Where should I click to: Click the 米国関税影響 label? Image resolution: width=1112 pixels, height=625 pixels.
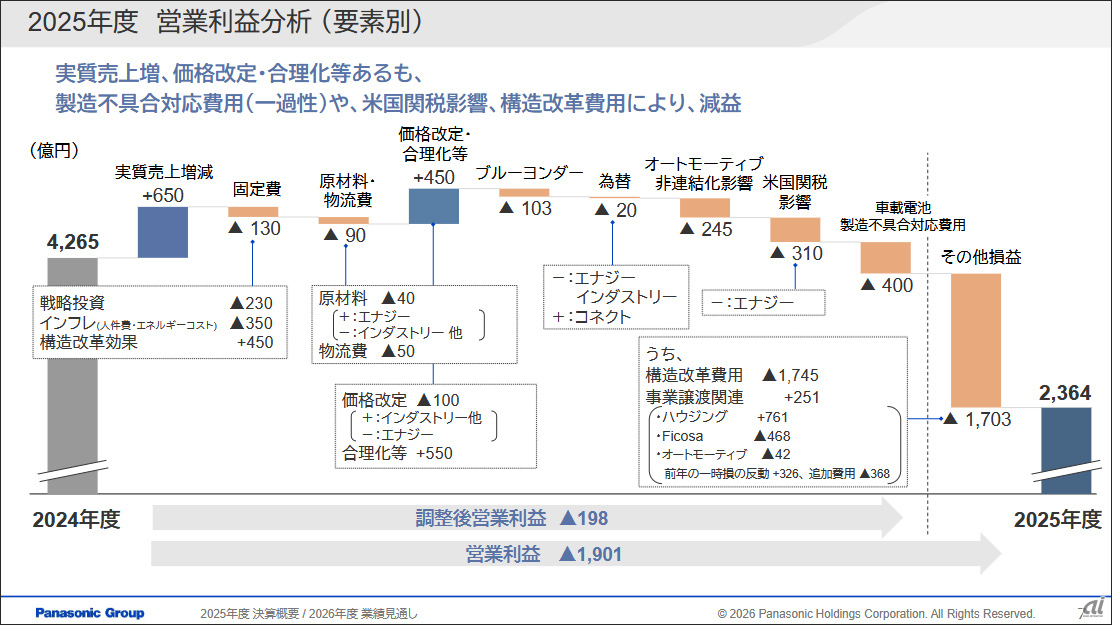point(794,192)
